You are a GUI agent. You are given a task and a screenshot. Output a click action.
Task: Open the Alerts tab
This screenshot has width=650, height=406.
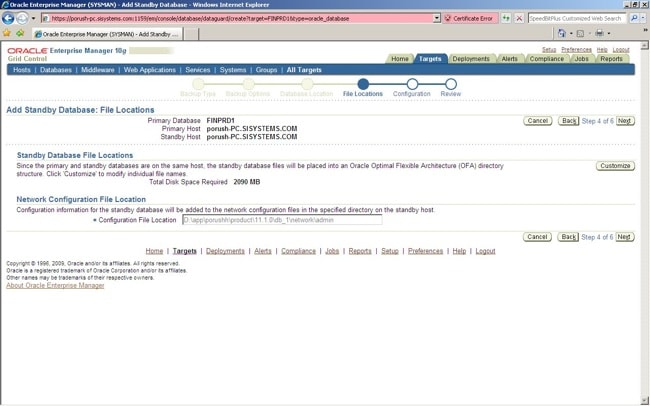point(509,59)
